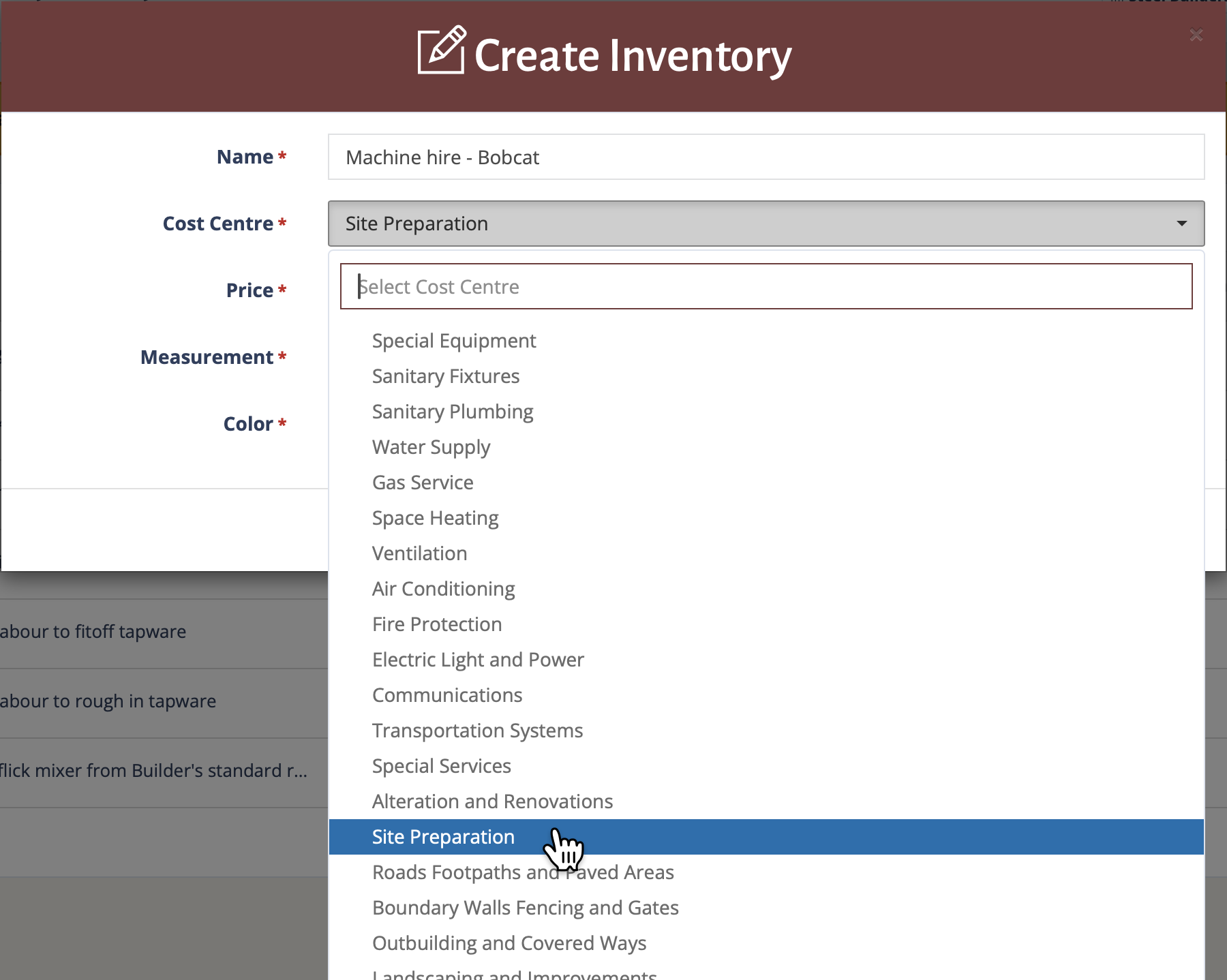
Task: Select Boundary Walls Fencing and Gates
Action: click(x=525, y=908)
